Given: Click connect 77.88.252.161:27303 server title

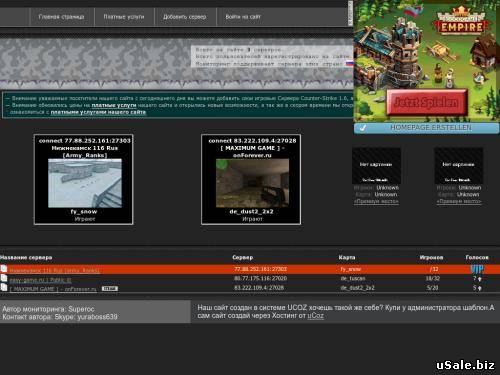Looking at the screenshot, I should [x=85, y=141].
